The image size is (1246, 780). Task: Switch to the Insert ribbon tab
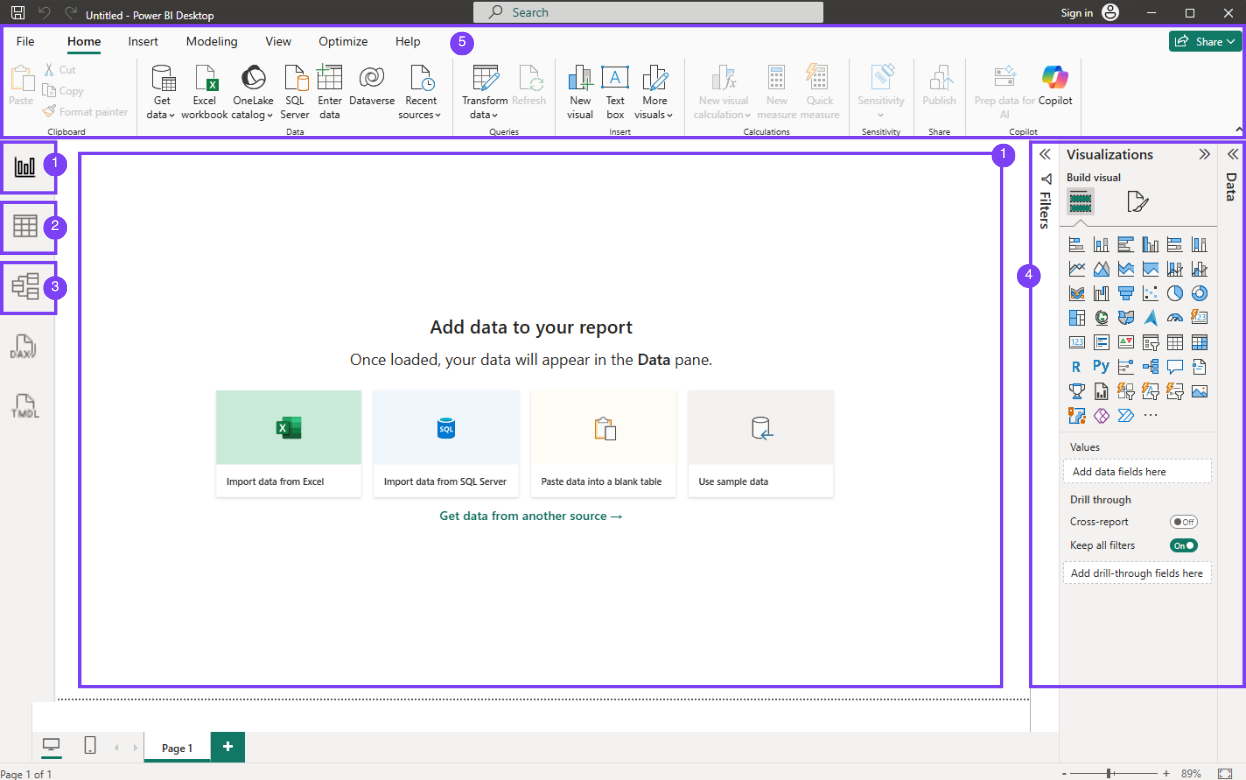[x=142, y=41]
